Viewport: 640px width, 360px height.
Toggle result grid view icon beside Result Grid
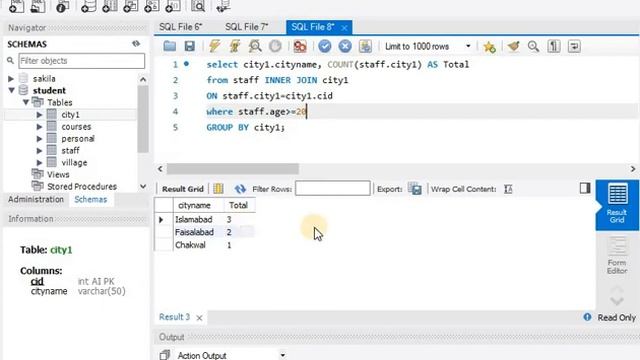[x=218, y=189]
